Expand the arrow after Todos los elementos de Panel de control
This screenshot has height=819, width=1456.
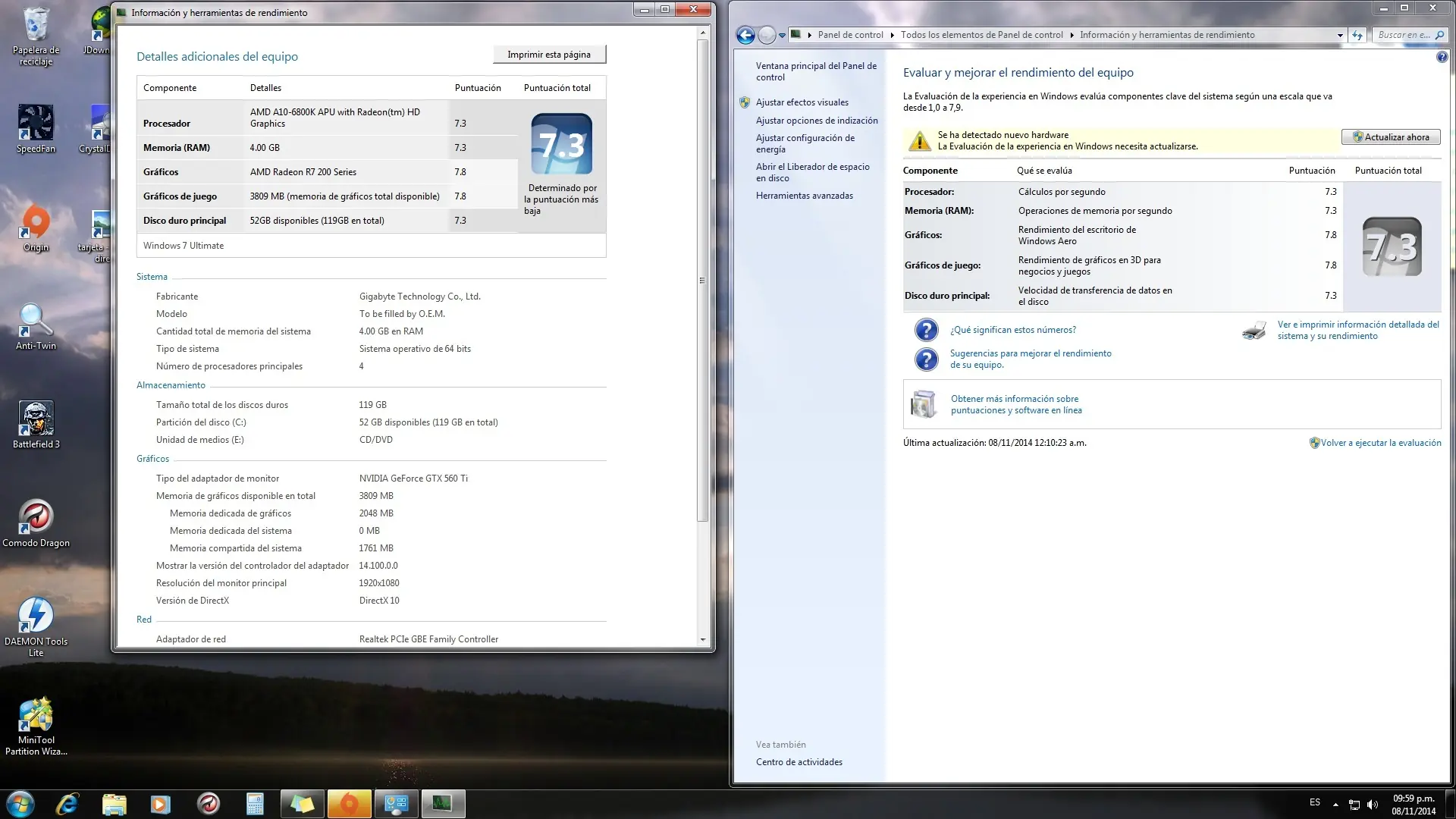pyautogui.click(x=1072, y=35)
